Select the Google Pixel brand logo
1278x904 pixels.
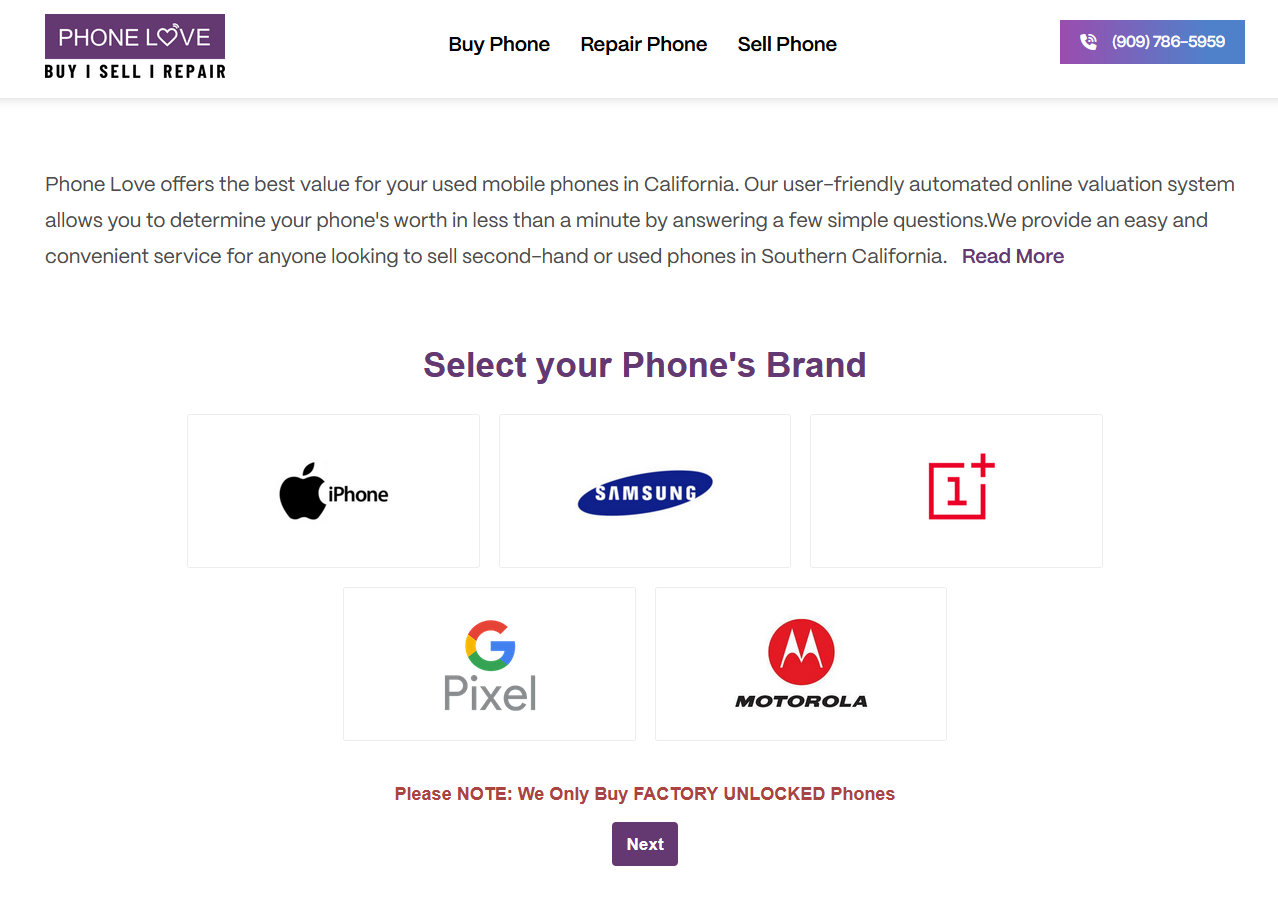coord(490,665)
